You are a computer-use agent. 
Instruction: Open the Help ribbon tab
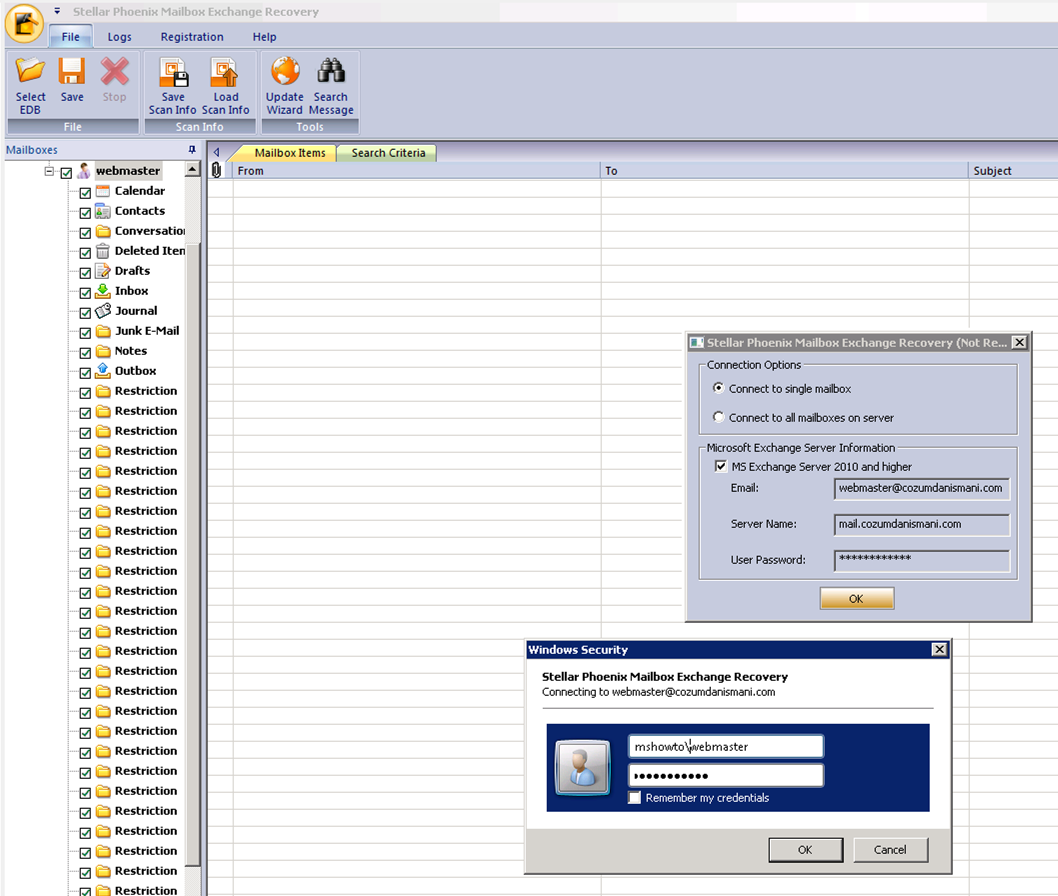coord(264,37)
